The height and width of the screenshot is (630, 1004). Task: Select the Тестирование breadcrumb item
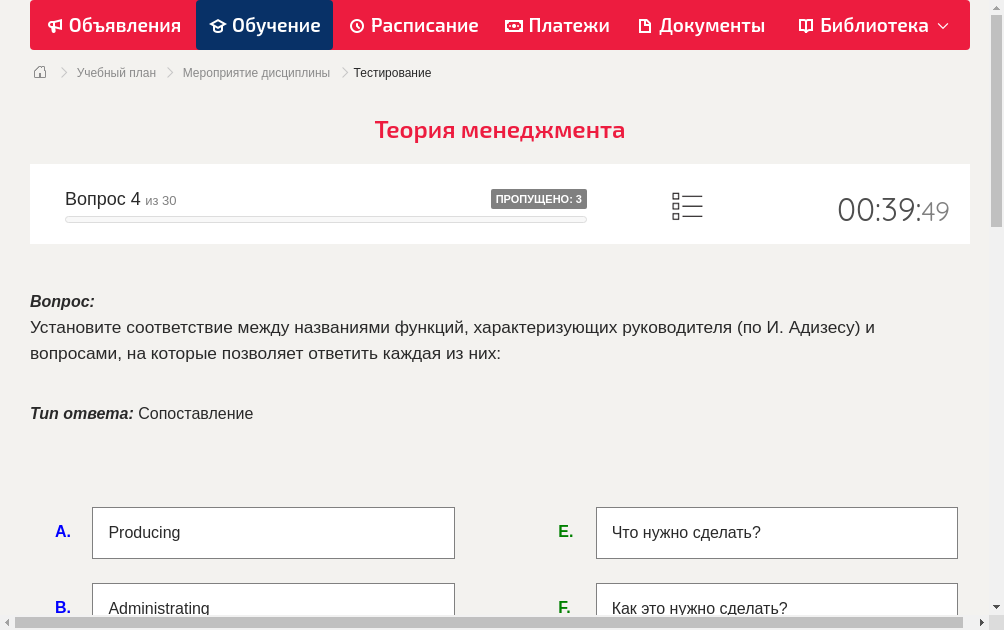pos(391,72)
